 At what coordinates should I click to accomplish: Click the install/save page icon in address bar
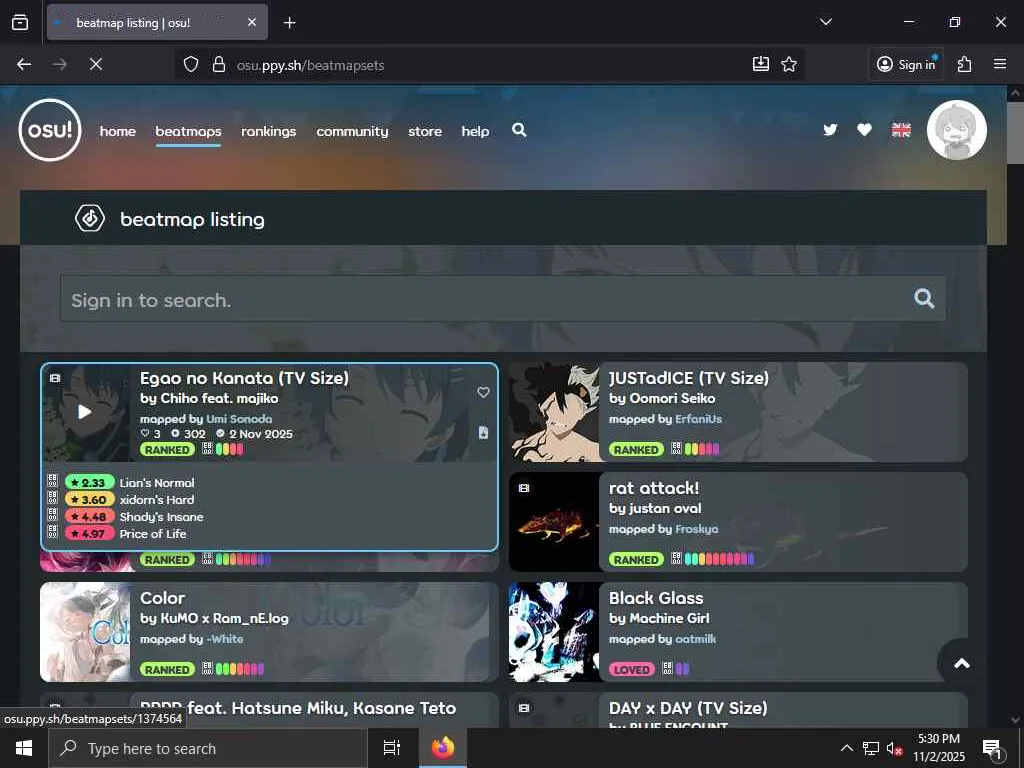point(761,64)
